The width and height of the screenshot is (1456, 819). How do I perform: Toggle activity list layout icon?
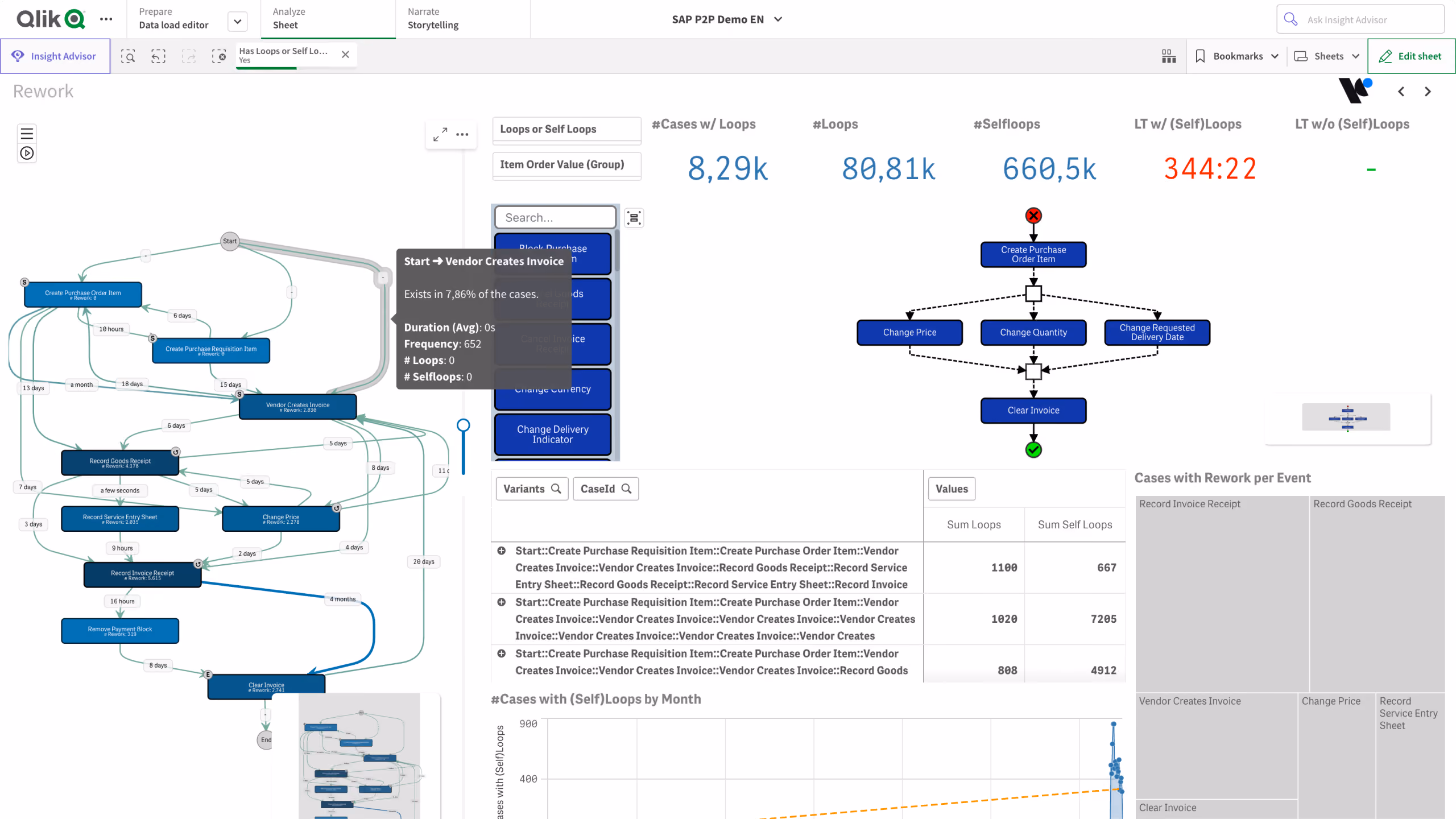[x=634, y=217]
